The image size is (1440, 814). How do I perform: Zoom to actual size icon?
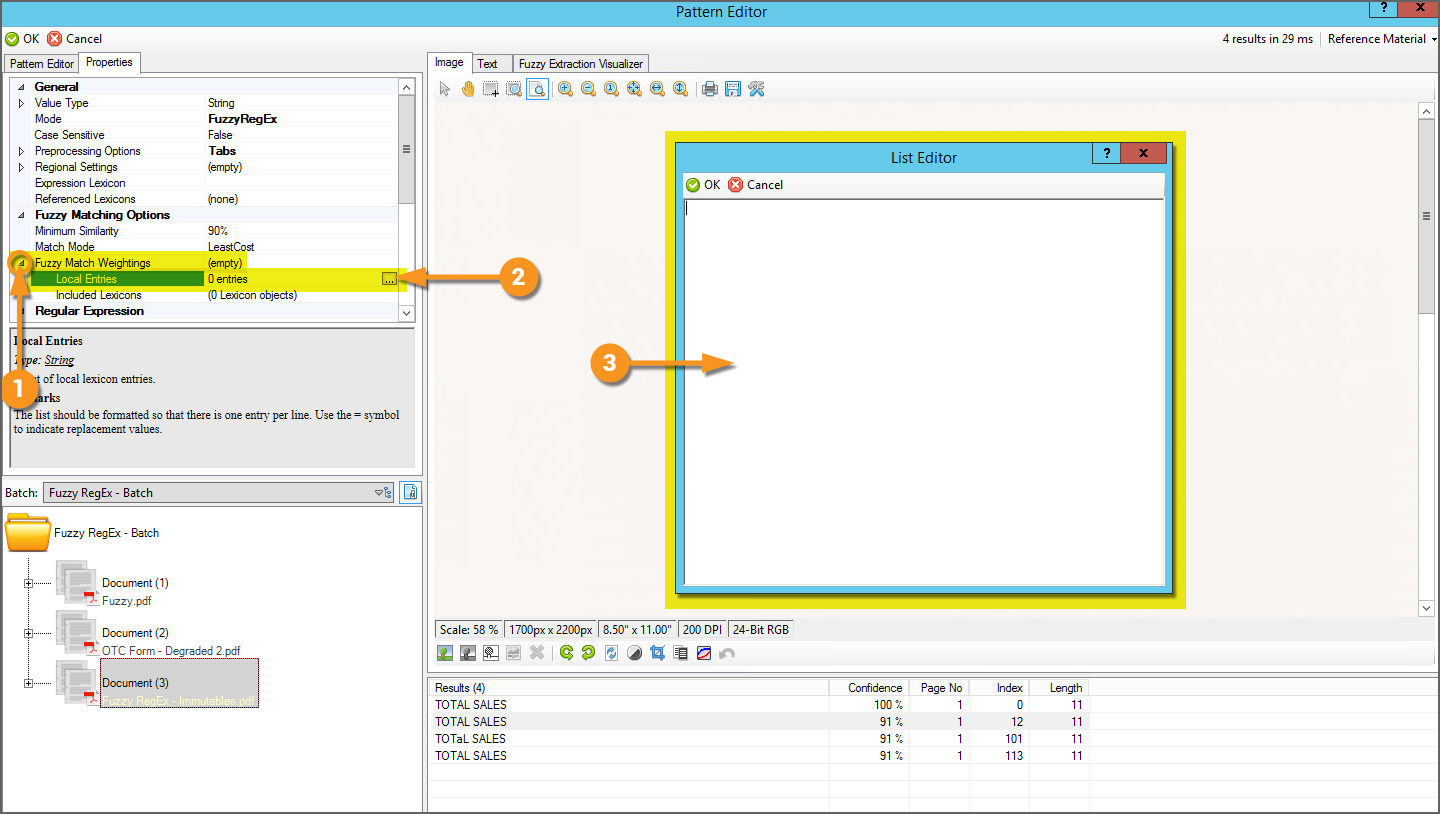coord(611,89)
